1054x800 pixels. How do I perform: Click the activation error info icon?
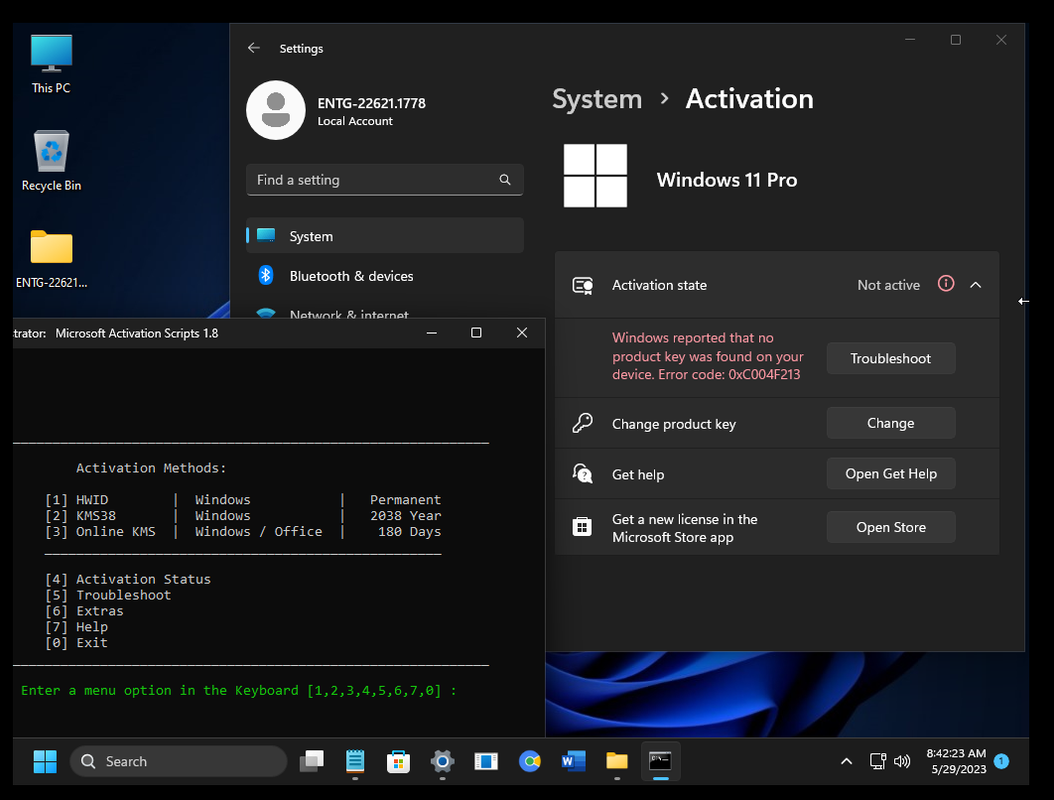[x=946, y=284]
